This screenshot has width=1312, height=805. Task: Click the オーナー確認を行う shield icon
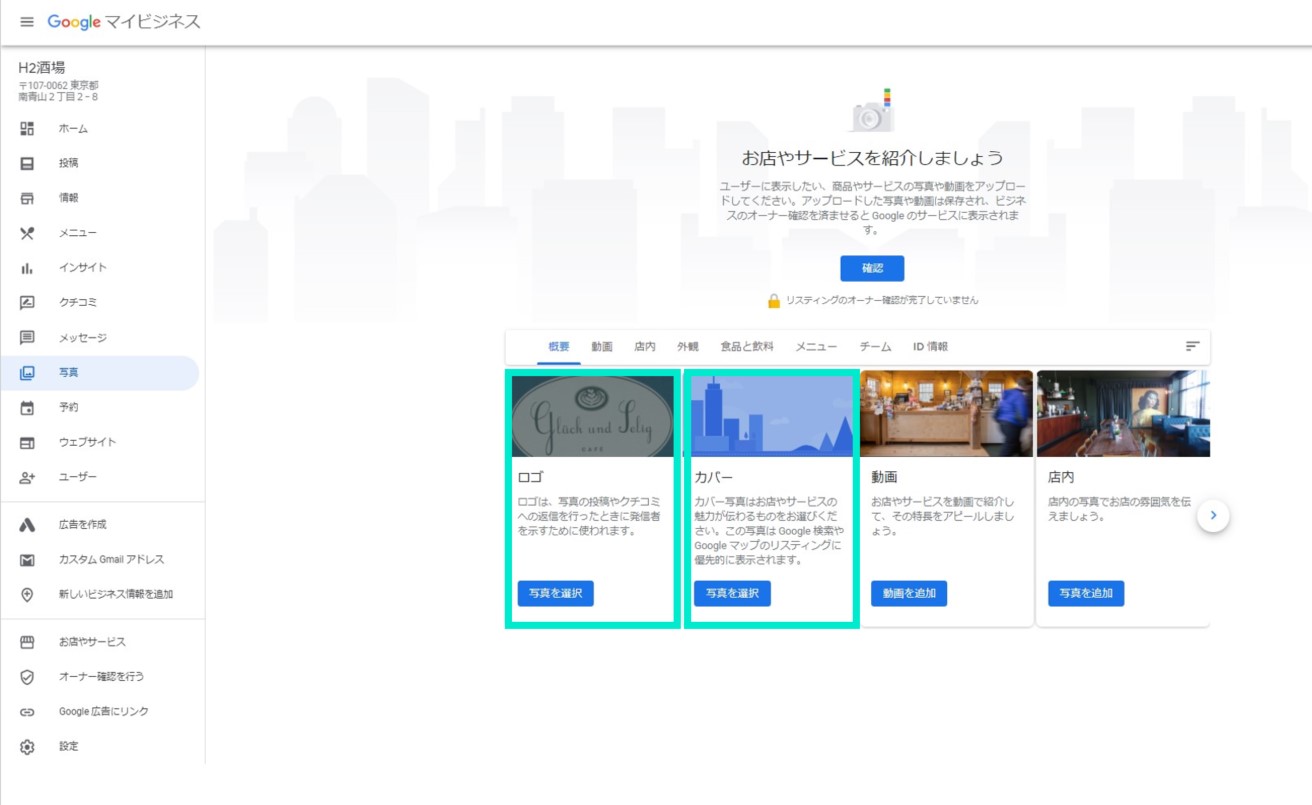27,677
